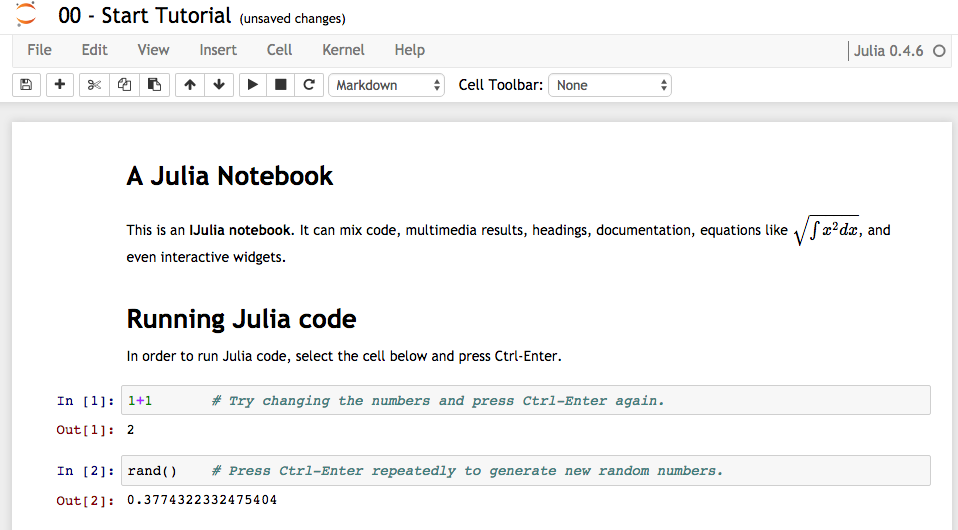Image resolution: width=958 pixels, height=530 pixels.
Task: Click the Julia 0.4.6 kernel name
Action: pyautogui.click(x=888, y=51)
